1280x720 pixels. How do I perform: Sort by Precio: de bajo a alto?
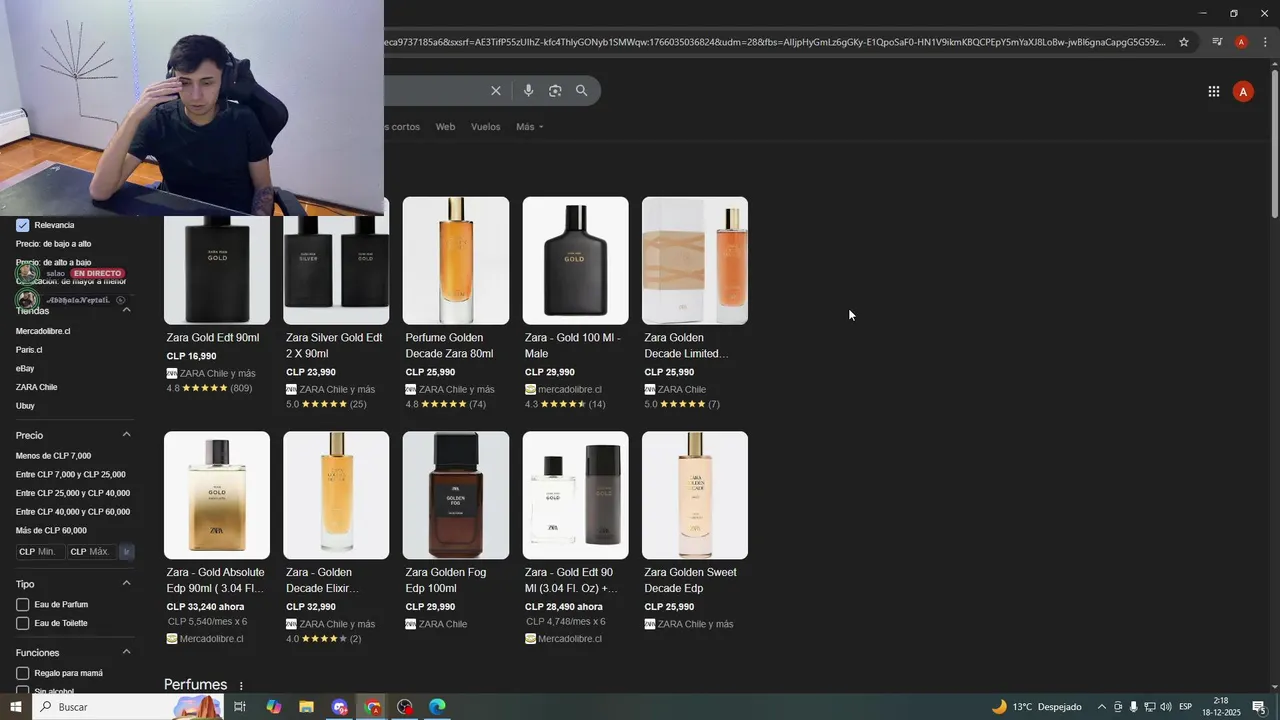click(x=53, y=244)
